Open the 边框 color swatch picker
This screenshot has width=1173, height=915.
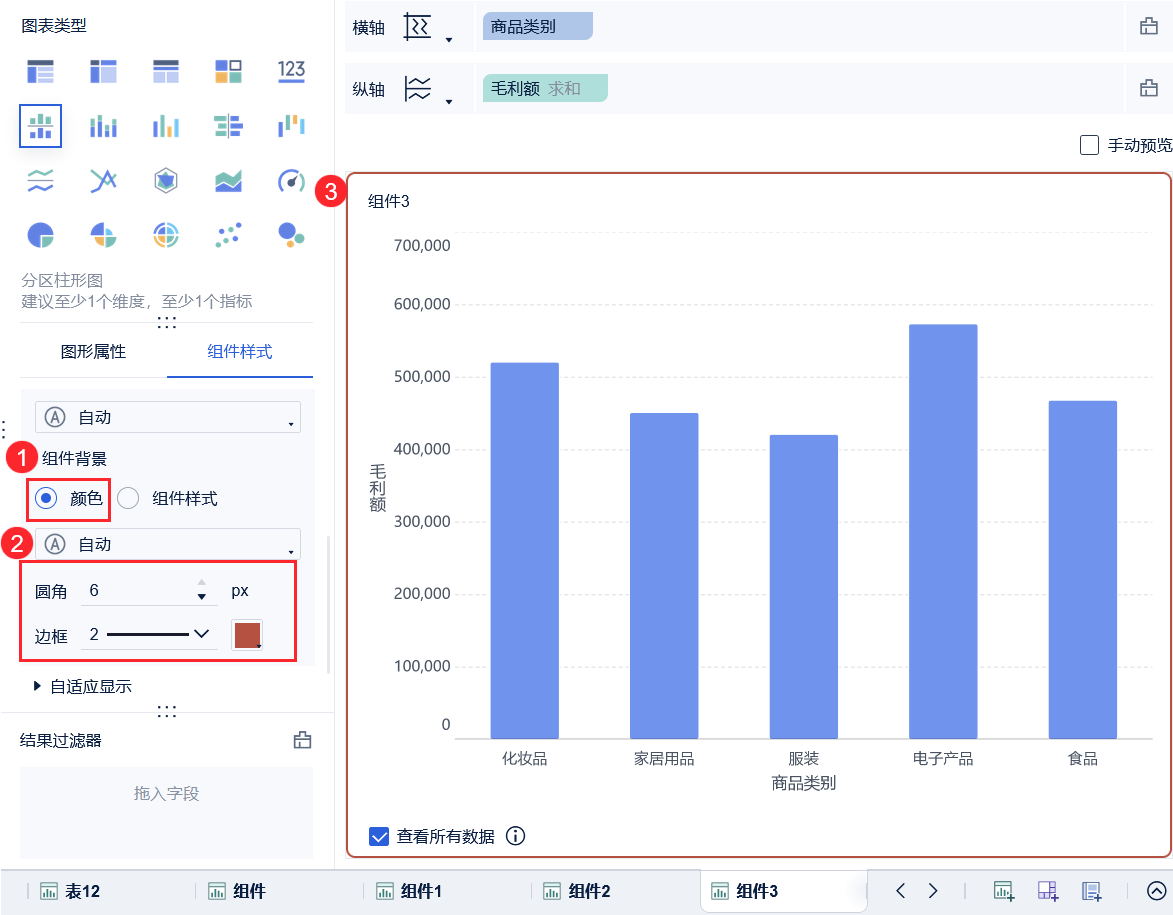point(247,634)
